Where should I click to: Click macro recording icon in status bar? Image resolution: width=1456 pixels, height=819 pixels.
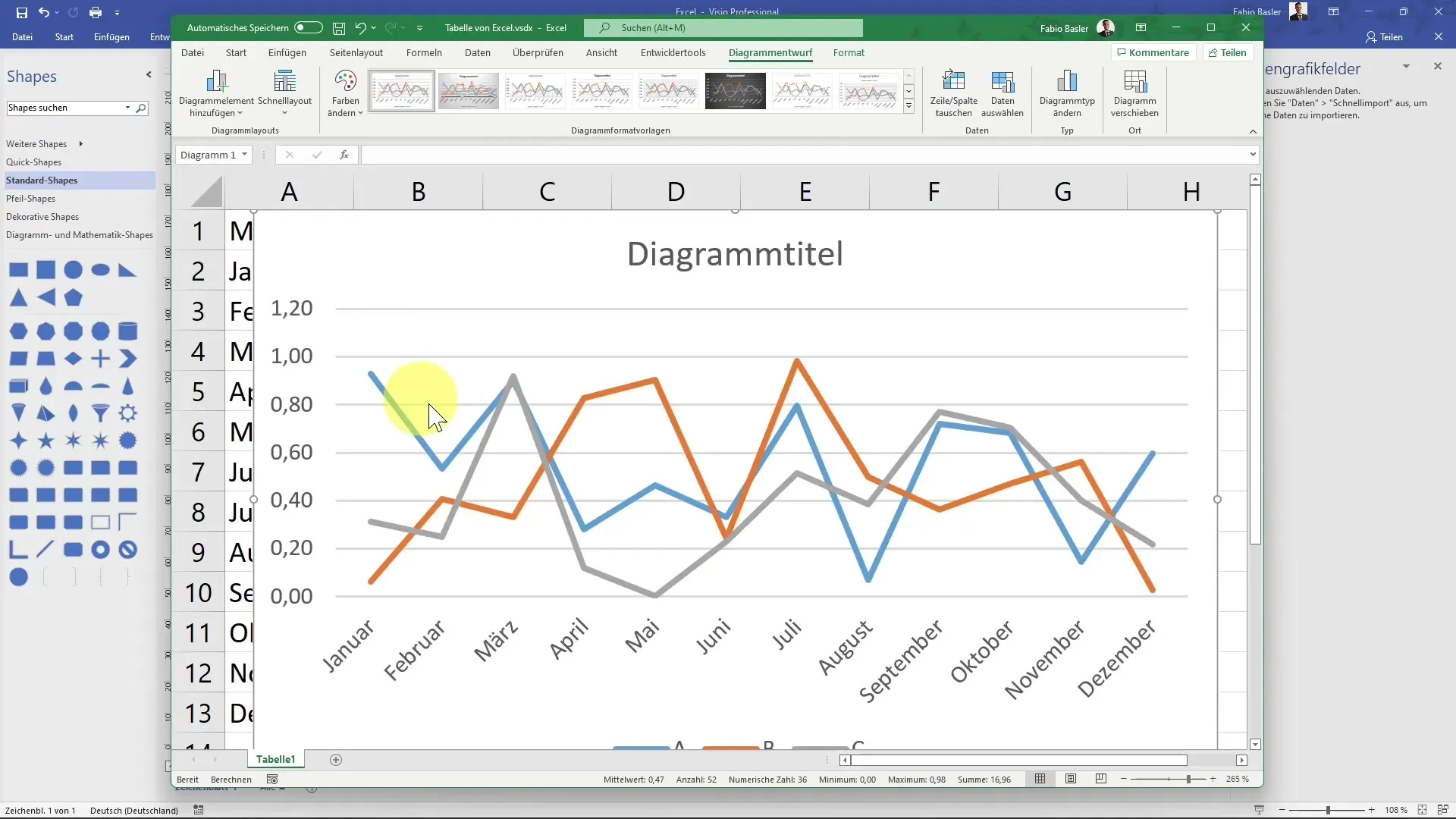tap(272, 779)
